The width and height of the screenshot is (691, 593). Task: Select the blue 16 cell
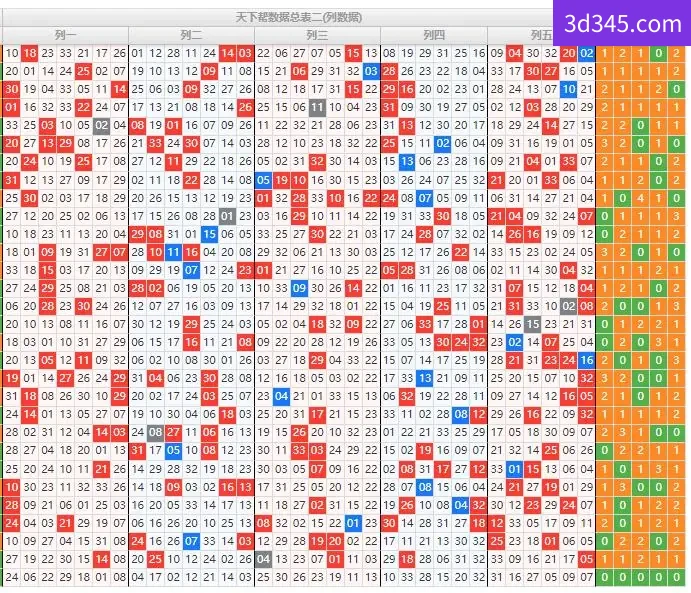tap(587, 360)
